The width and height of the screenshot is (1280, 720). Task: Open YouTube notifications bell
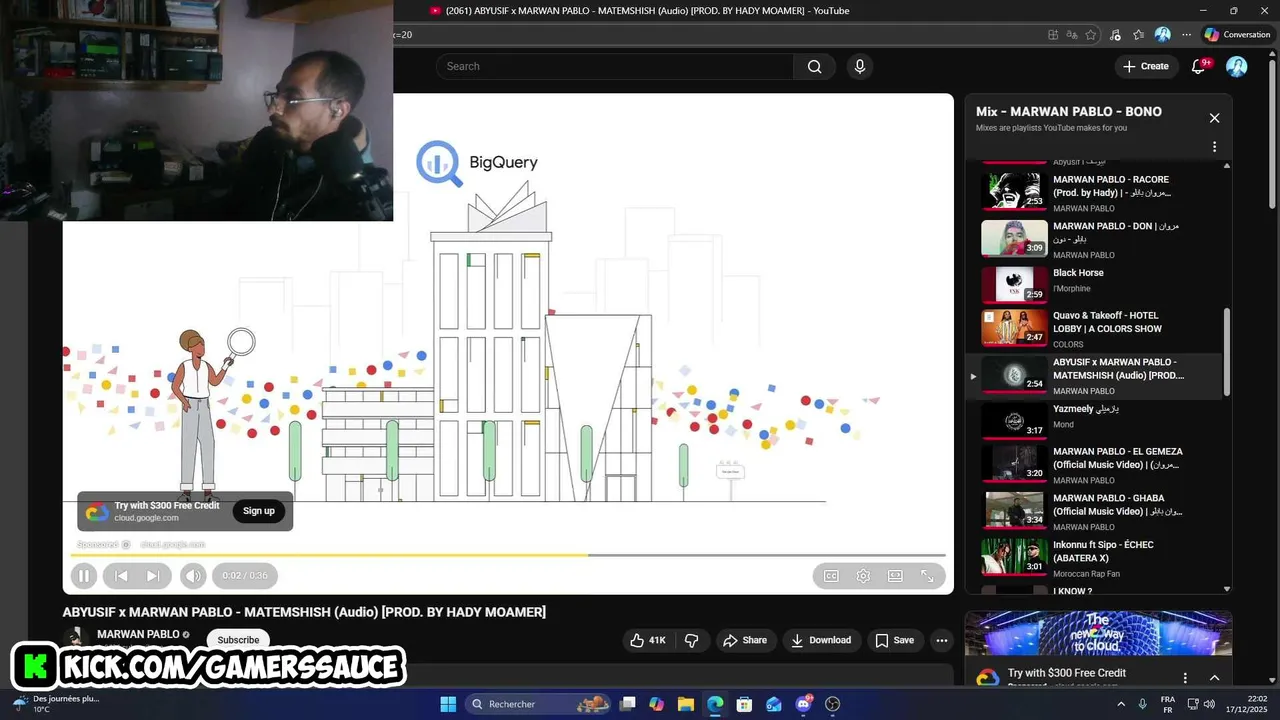1199,66
